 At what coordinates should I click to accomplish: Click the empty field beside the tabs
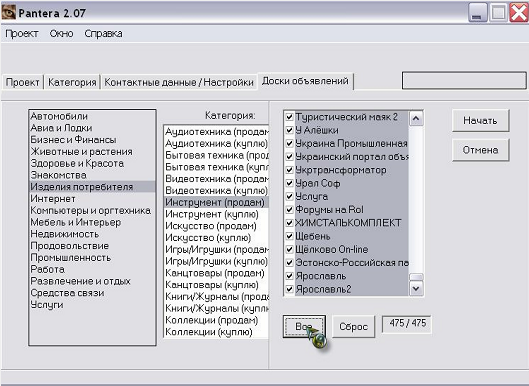coord(464,80)
